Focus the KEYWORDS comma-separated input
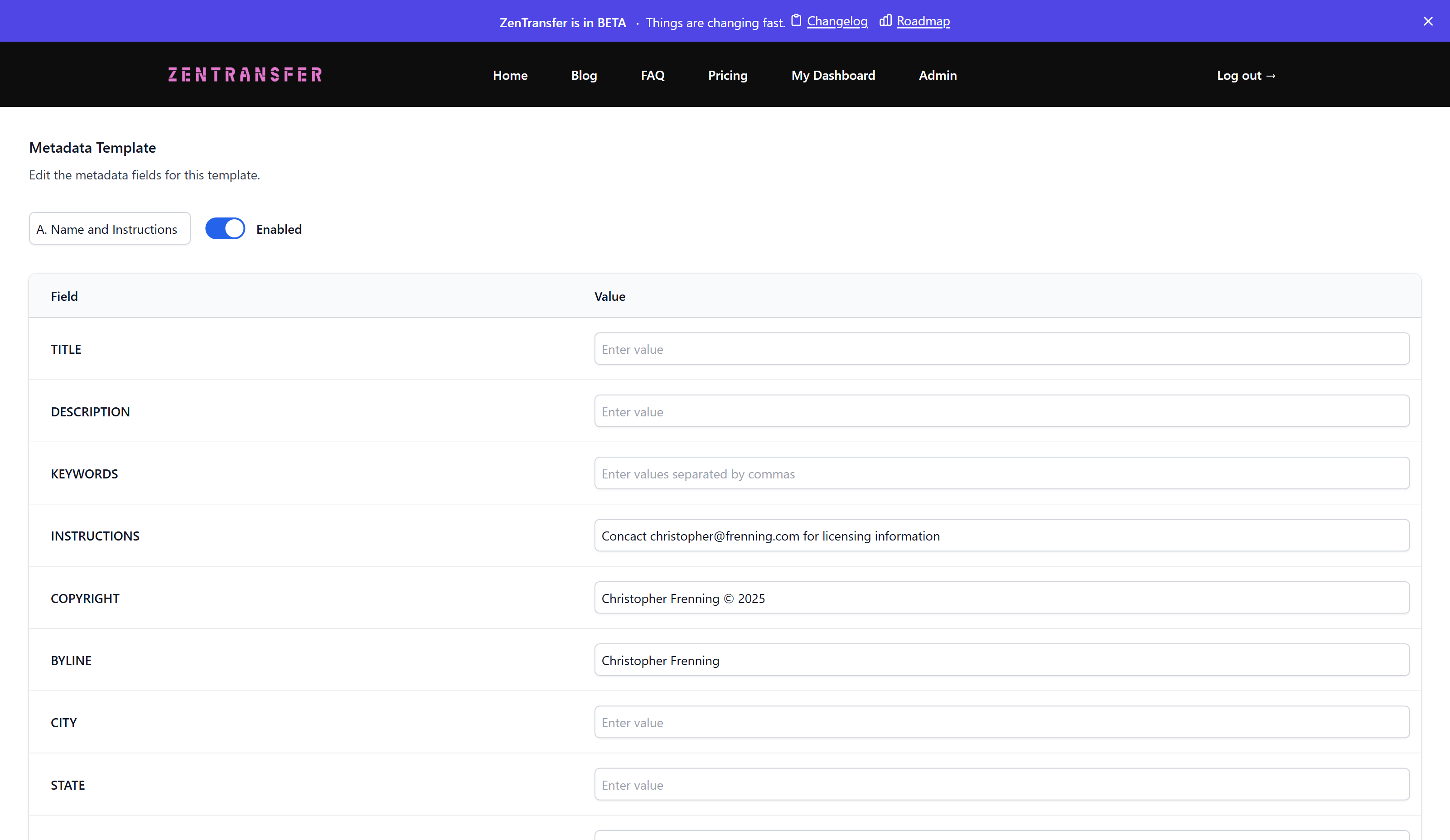Viewport: 1450px width, 840px height. (1001, 473)
